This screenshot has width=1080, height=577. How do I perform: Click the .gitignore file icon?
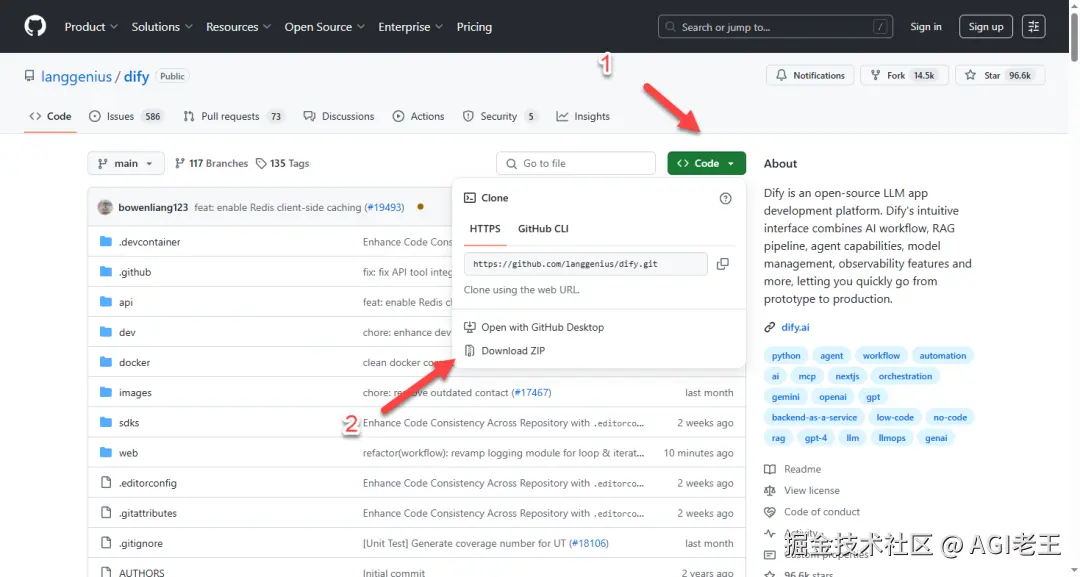[x=105, y=543]
